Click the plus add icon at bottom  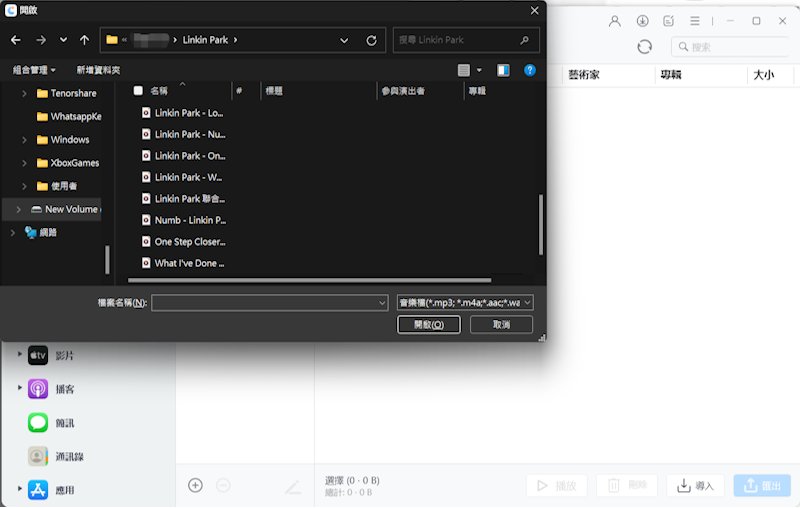(x=195, y=485)
